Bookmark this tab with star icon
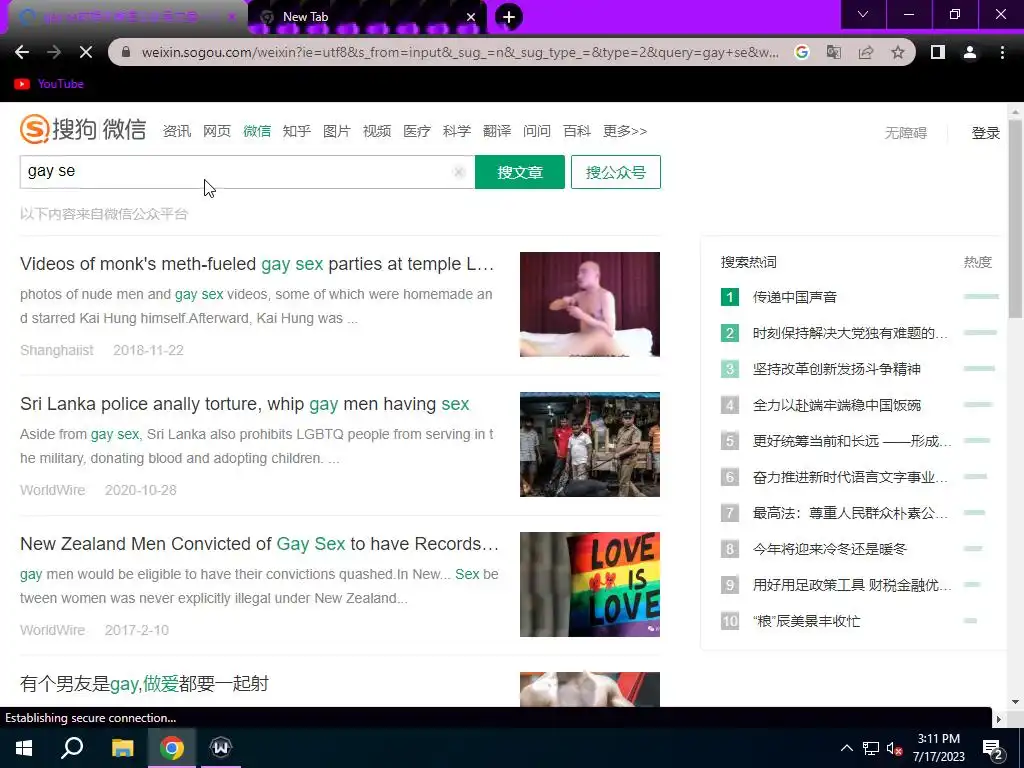This screenshot has width=1024, height=768. click(898, 52)
